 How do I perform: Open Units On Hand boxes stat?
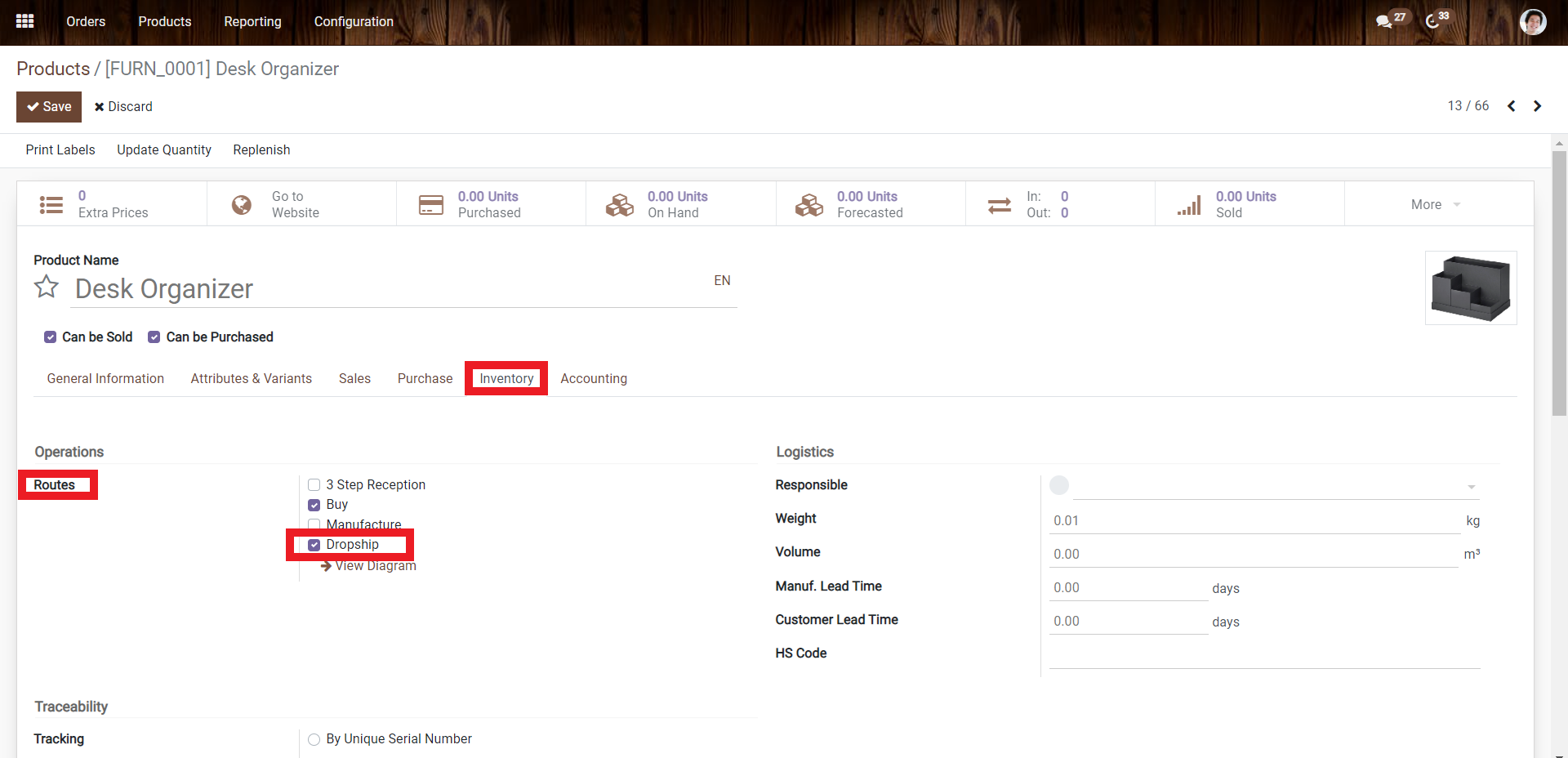[x=680, y=204]
